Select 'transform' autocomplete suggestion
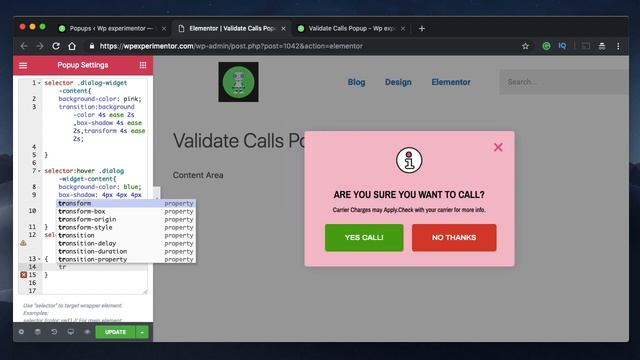Image resolution: width=640 pixels, height=360 pixels. click(x=126, y=203)
